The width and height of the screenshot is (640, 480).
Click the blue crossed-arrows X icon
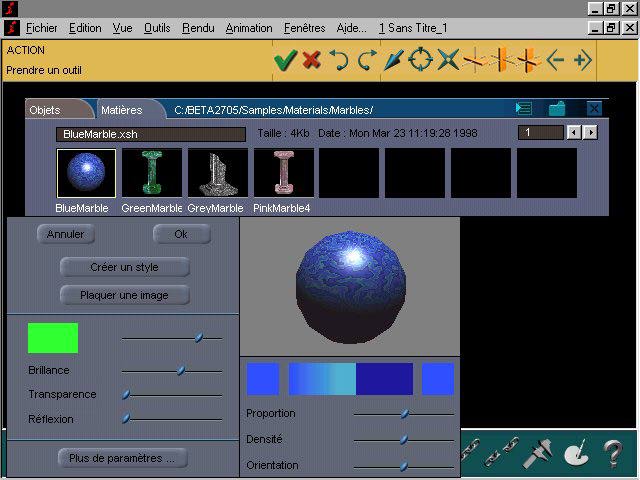point(448,60)
